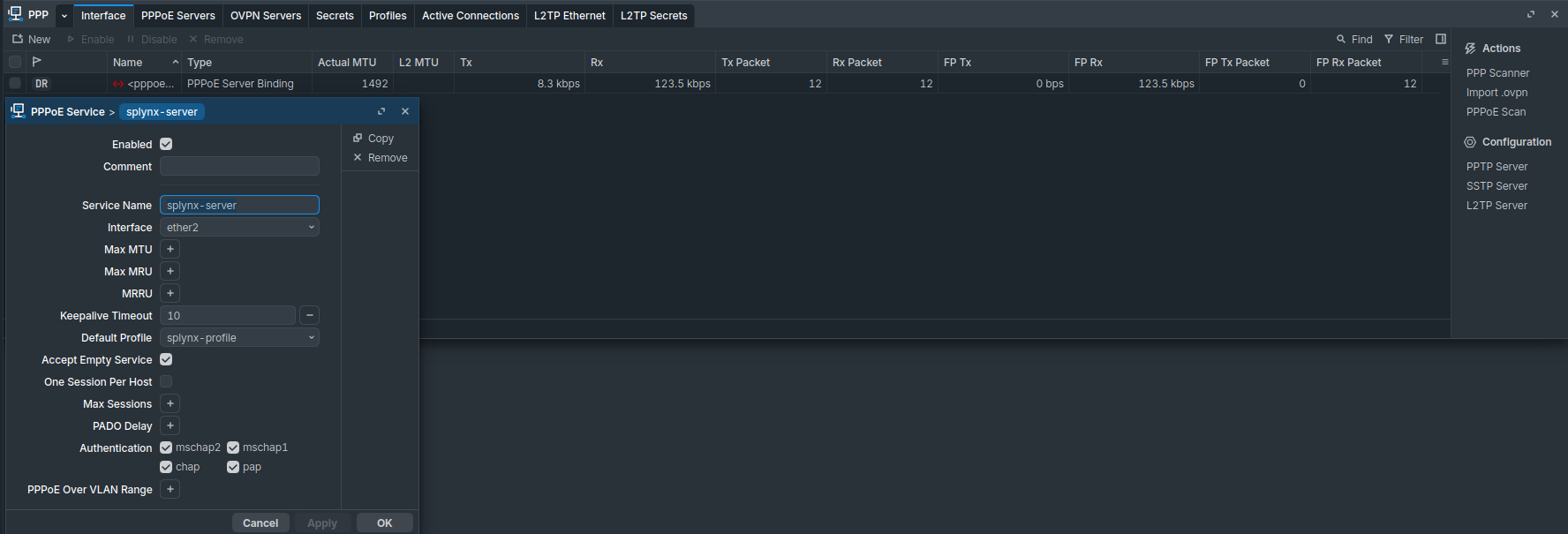1568x534 pixels.
Task: Add a Max MTU value
Action: tap(170, 250)
